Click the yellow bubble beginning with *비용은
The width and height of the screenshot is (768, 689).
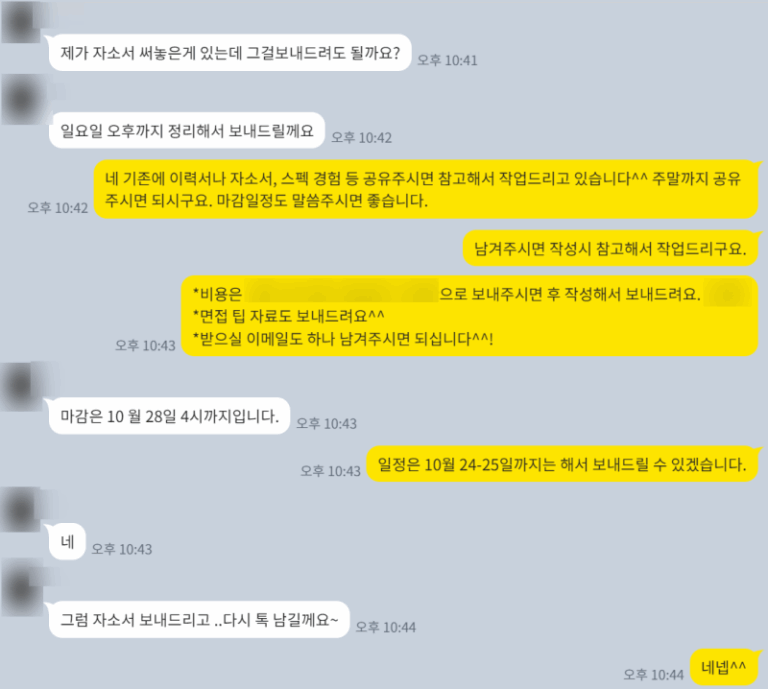(470, 316)
